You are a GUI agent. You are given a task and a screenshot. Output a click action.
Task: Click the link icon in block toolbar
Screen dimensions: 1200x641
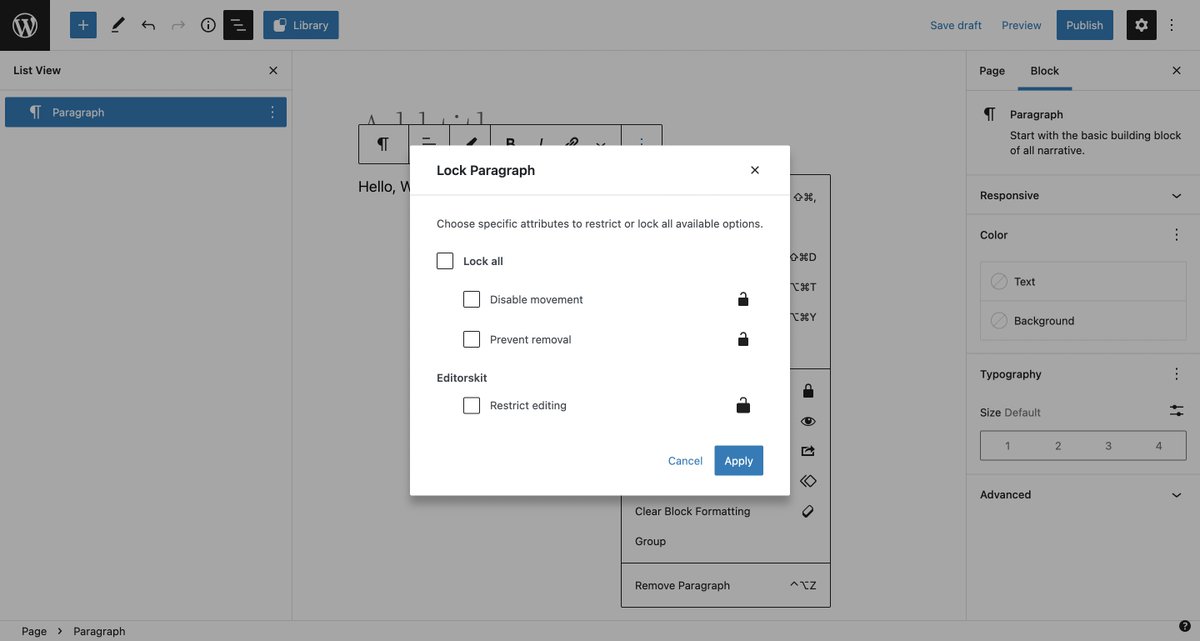click(571, 144)
